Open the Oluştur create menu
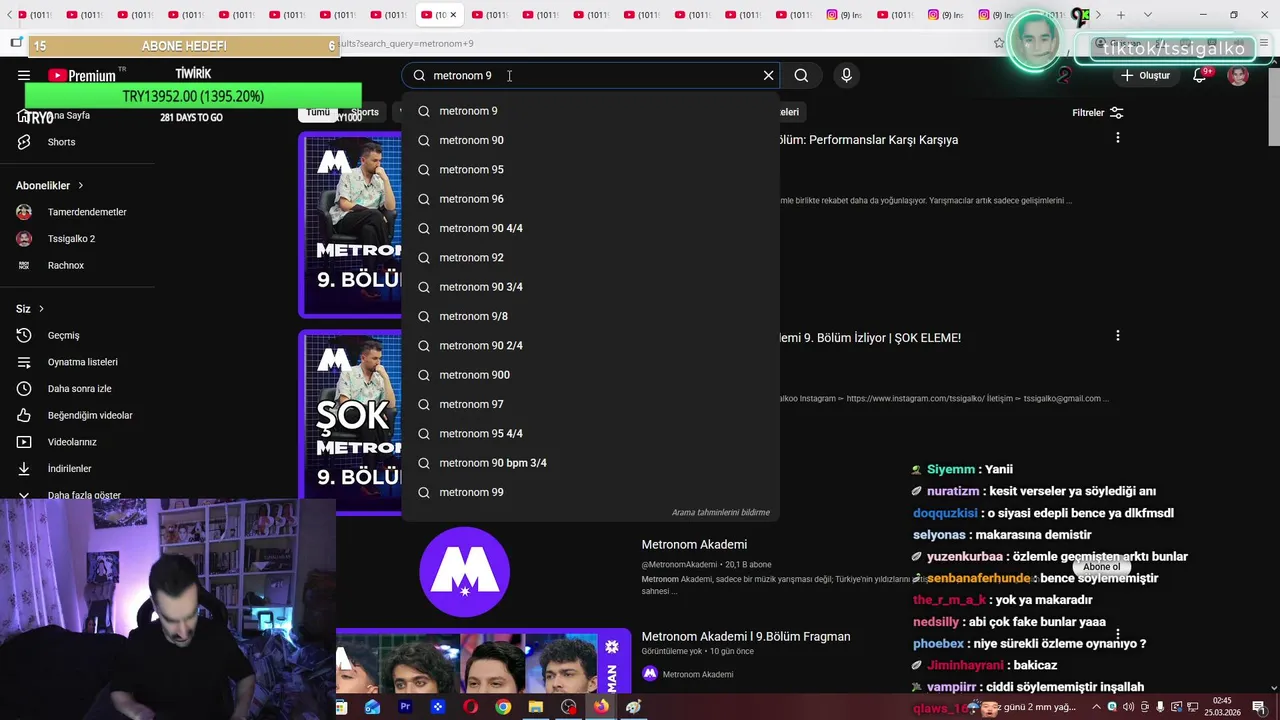The height and width of the screenshot is (720, 1280). coord(1145,76)
